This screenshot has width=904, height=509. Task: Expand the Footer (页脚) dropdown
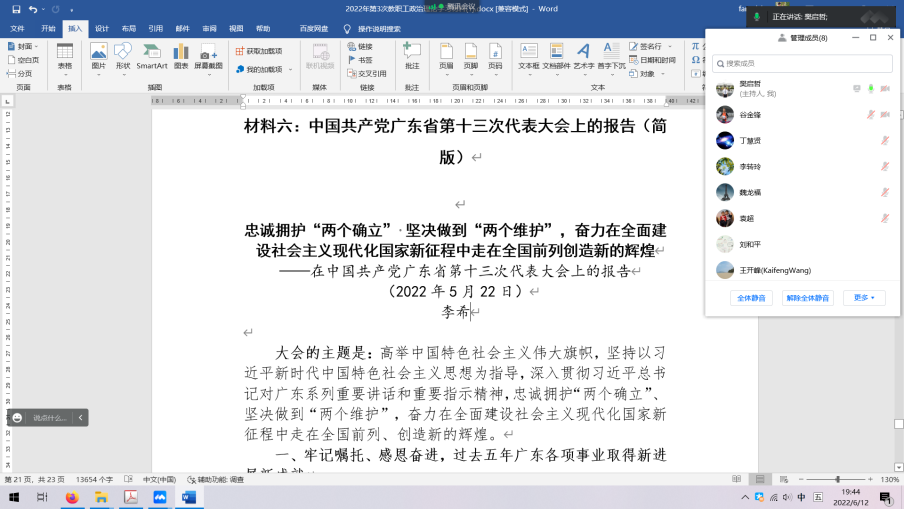click(x=470, y=75)
